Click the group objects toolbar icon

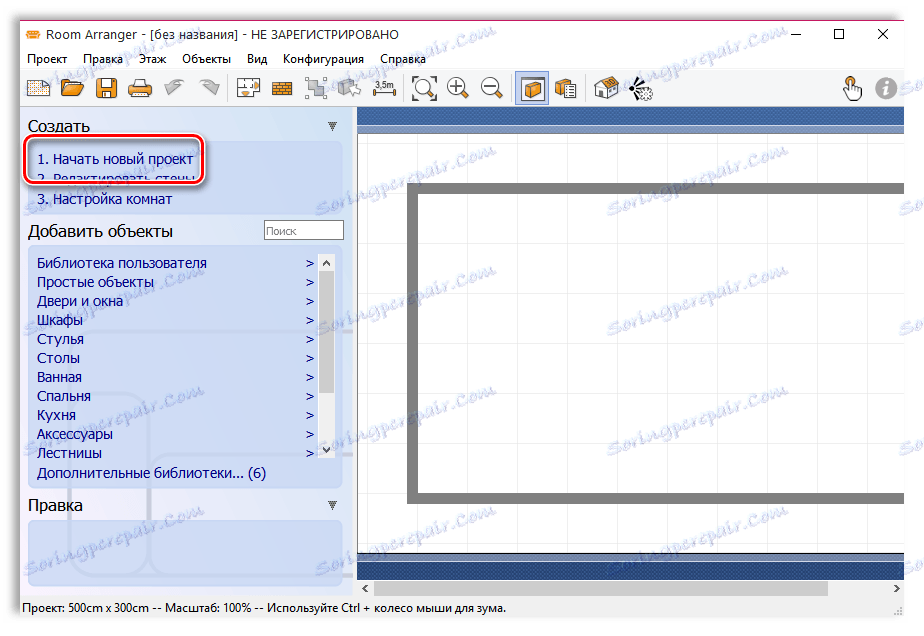(x=316, y=88)
